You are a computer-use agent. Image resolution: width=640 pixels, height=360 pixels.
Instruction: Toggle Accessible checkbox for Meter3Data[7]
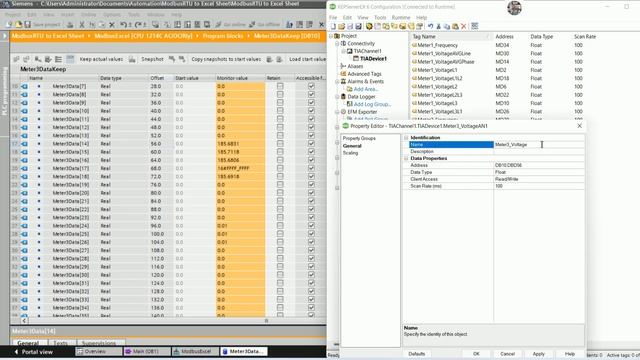tap(311, 86)
